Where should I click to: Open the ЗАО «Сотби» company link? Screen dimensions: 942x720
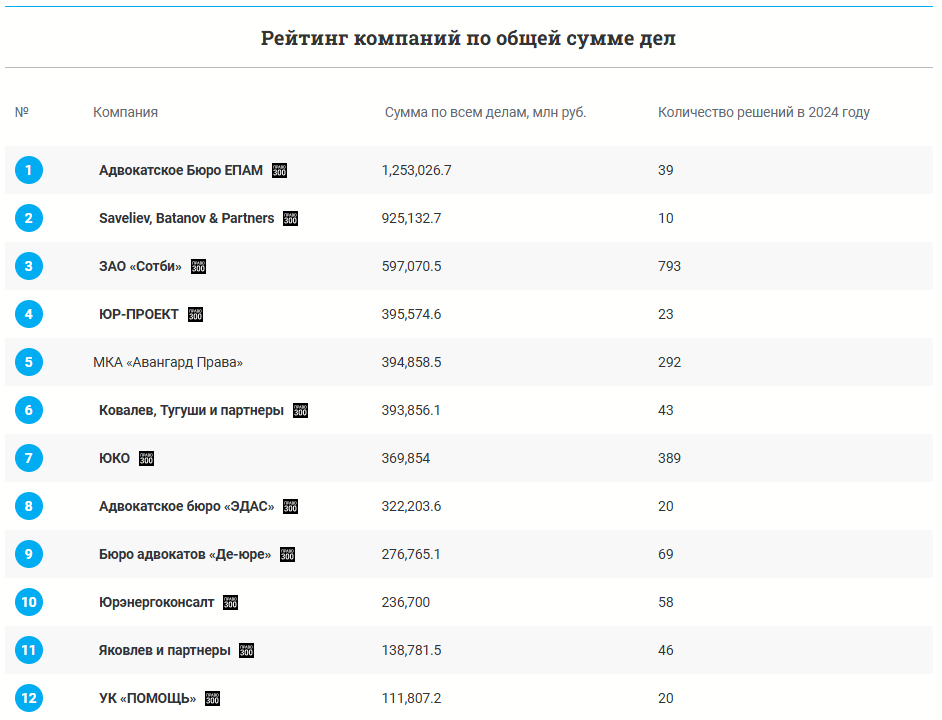pos(141,266)
